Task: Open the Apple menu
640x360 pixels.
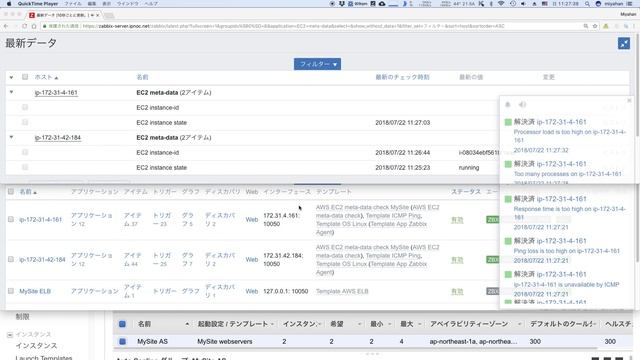Action: 9,4
